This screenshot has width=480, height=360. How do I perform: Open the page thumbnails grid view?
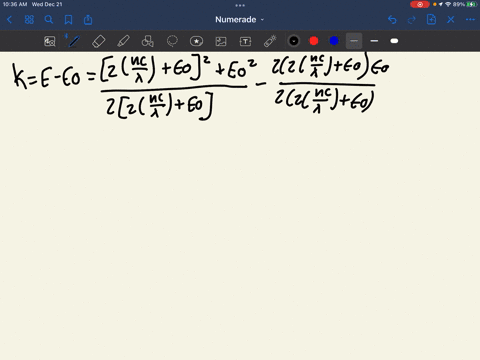pos(29,20)
